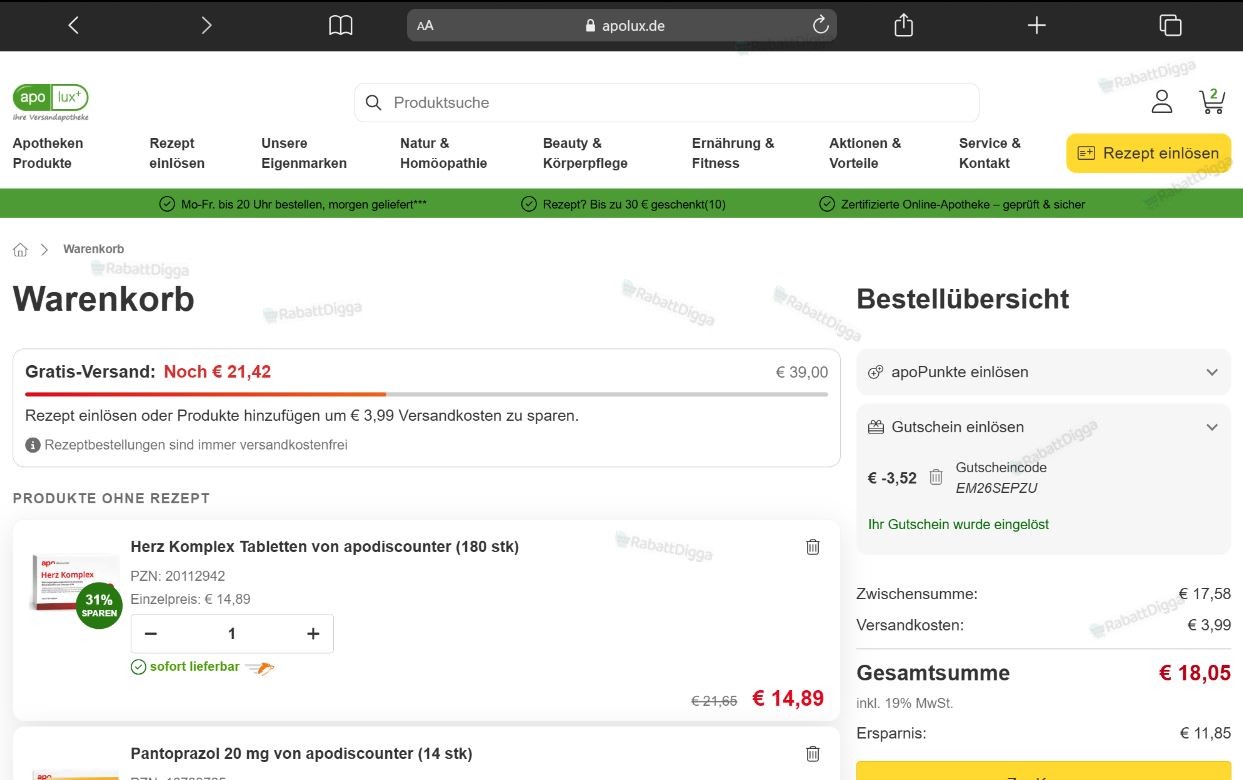Image resolution: width=1243 pixels, height=780 pixels.
Task: Open Service & Kontakt menu
Action: [x=990, y=153]
